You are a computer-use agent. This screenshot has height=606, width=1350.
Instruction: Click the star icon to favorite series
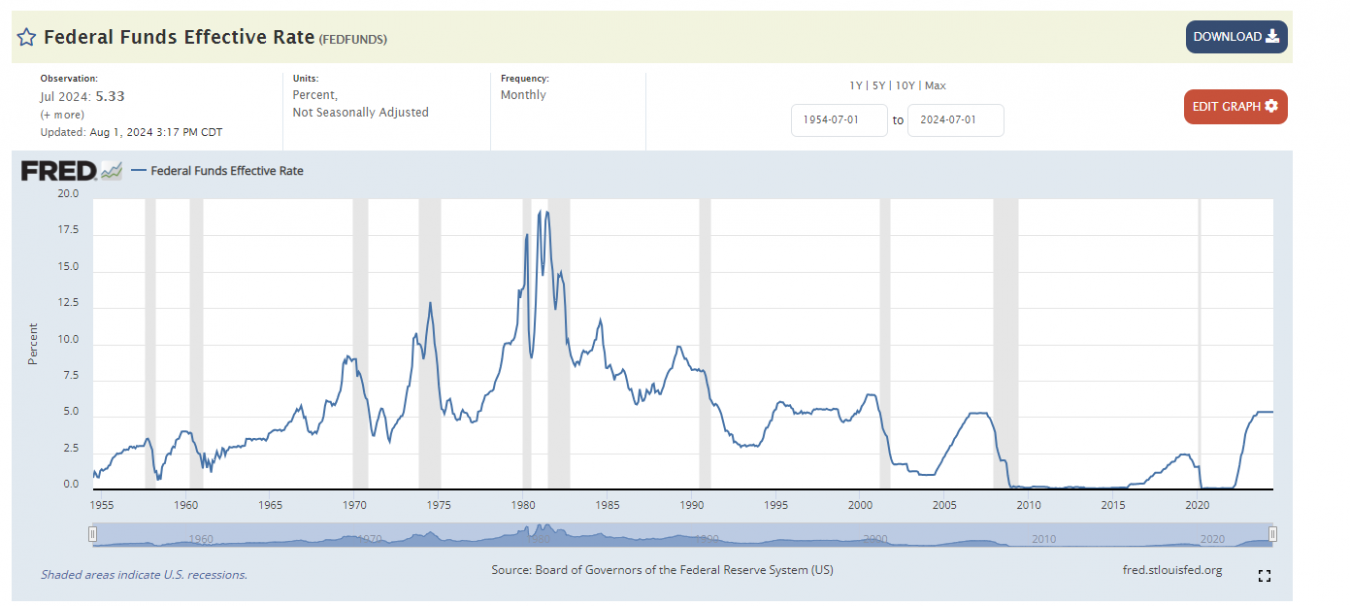tap(27, 38)
